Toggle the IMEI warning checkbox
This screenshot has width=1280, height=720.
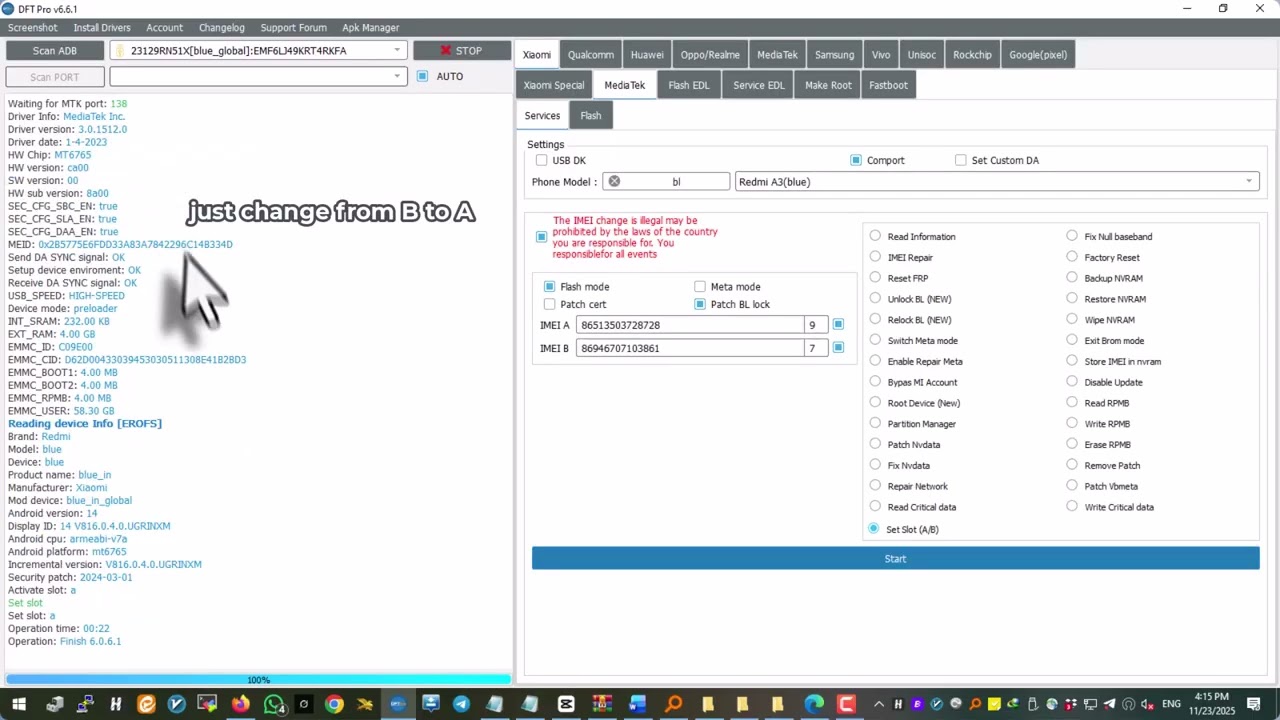coord(541,237)
